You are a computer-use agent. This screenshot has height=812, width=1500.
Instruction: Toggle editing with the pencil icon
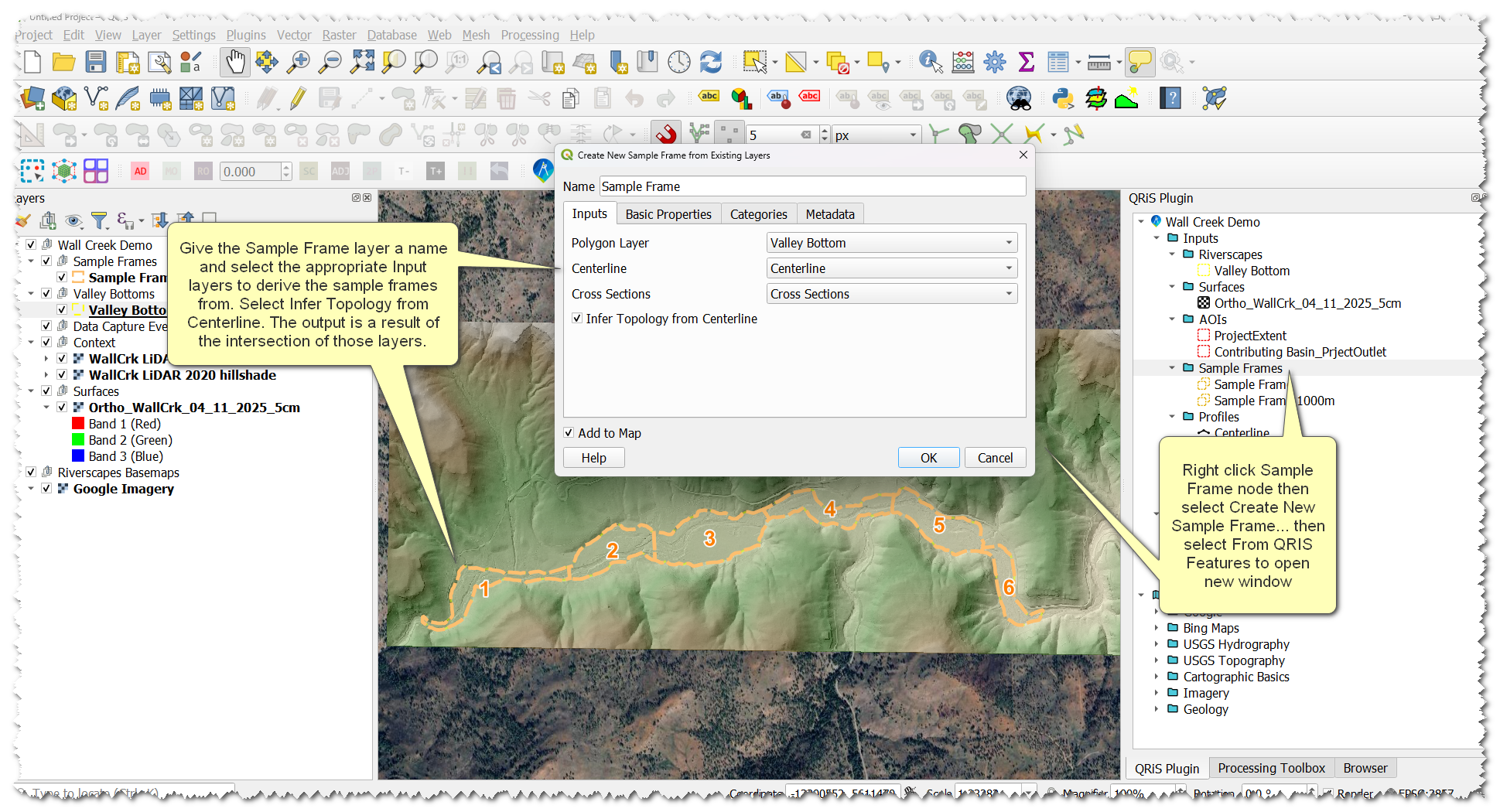[x=298, y=98]
